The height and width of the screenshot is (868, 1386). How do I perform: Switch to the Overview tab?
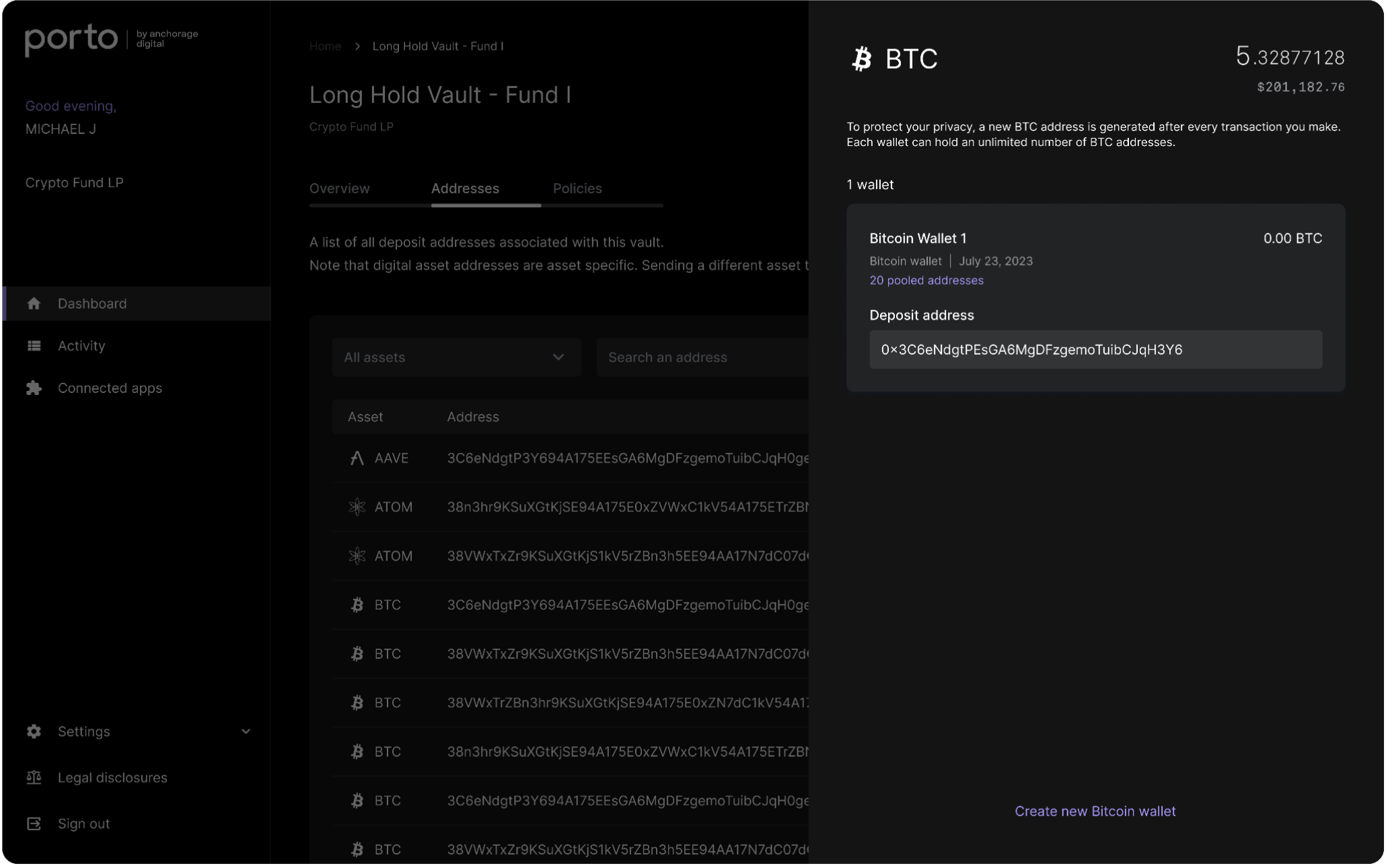339,188
